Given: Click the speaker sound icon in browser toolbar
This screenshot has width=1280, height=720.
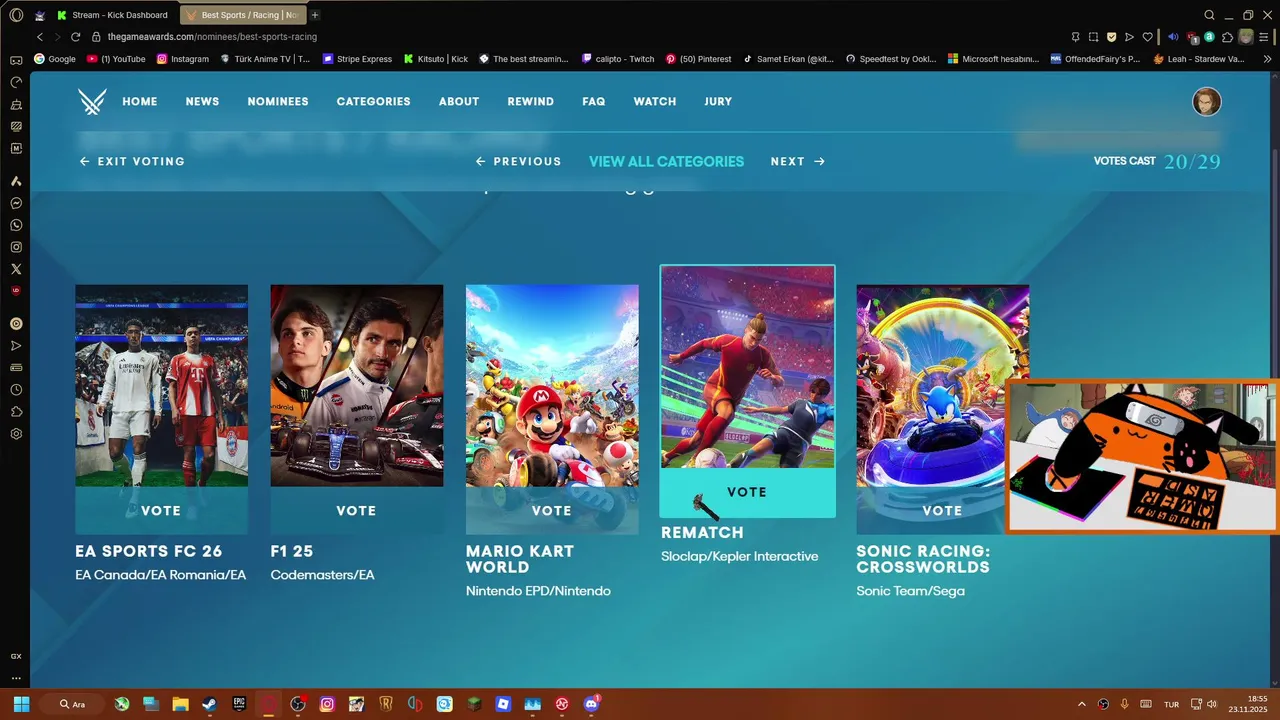Looking at the screenshot, I should [x=1174, y=37].
